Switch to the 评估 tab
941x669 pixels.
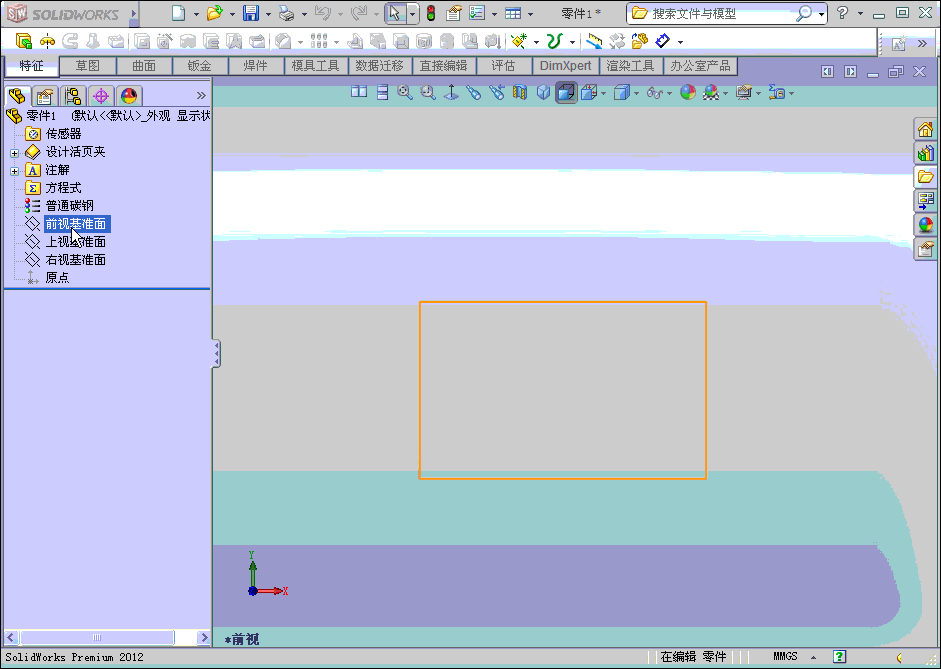point(504,66)
